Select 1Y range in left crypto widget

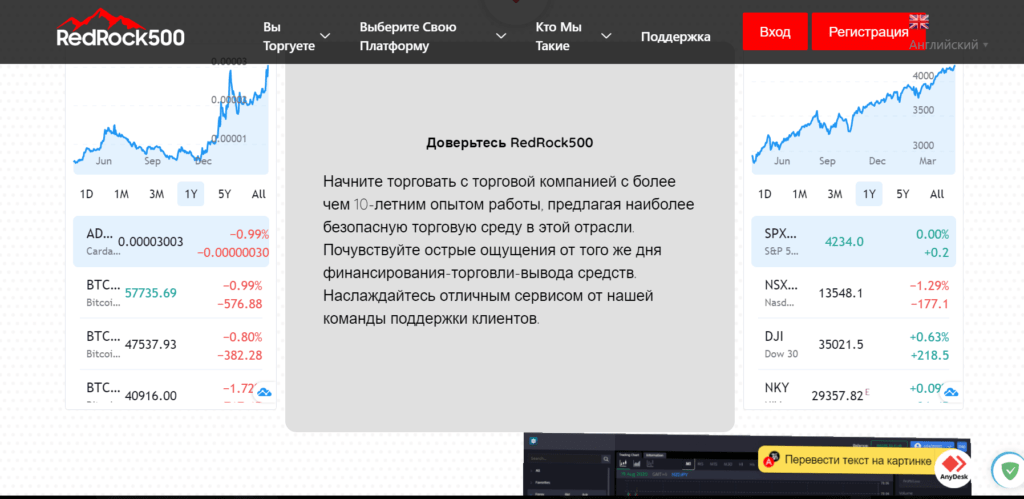[x=191, y=194]
